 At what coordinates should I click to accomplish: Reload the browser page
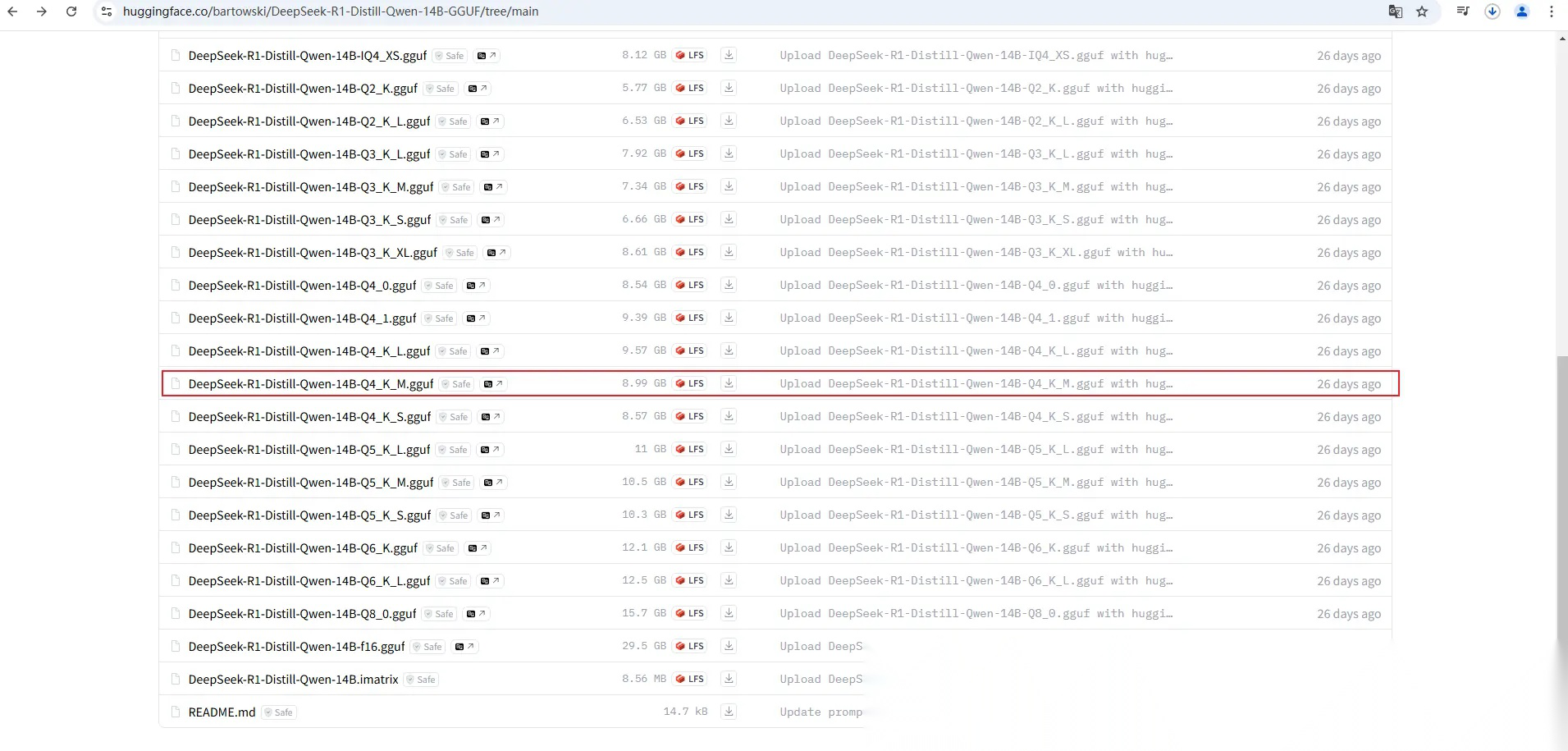tap(71, 11)
